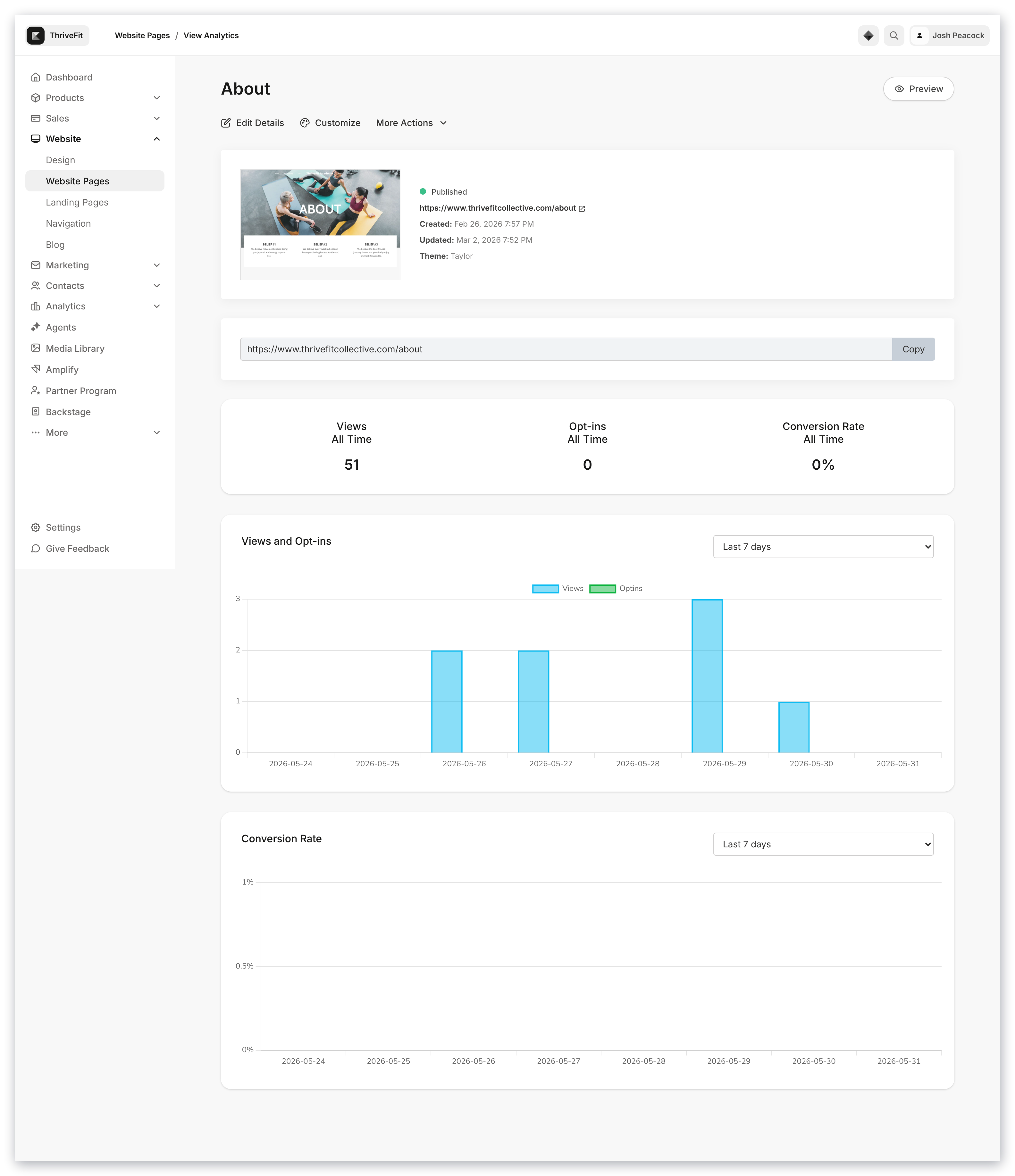Viewport: 1015px width, 1176px height.
Task: Click the Copy URL button
Action: tap(913, 349)
